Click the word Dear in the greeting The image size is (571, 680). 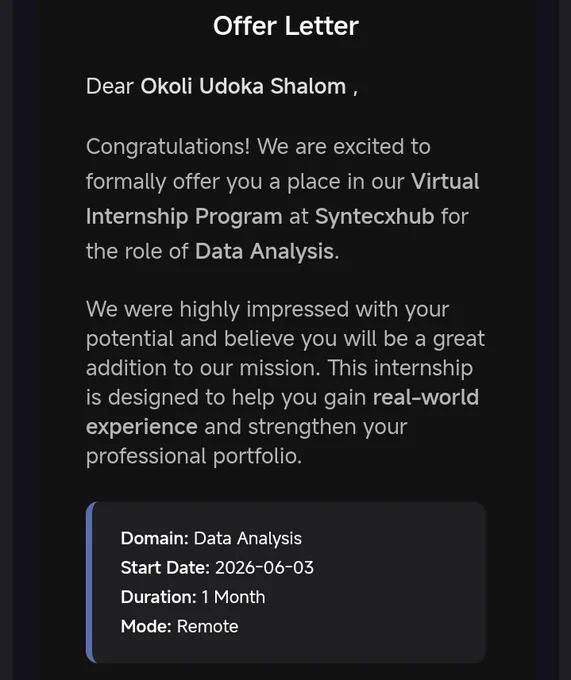(x=110, y=86)
